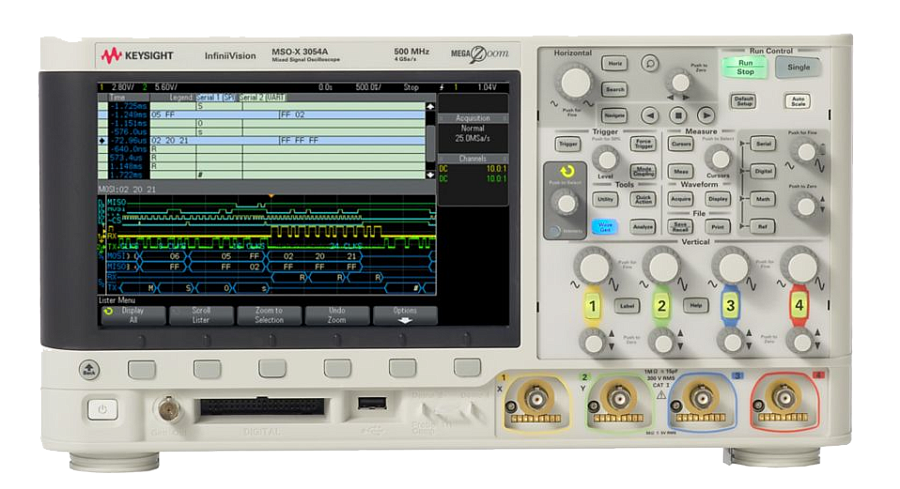Viewport: 900px width, 489px height.
Task: Toggle channel 3 blue key
Action: click(x=730, y=306)
